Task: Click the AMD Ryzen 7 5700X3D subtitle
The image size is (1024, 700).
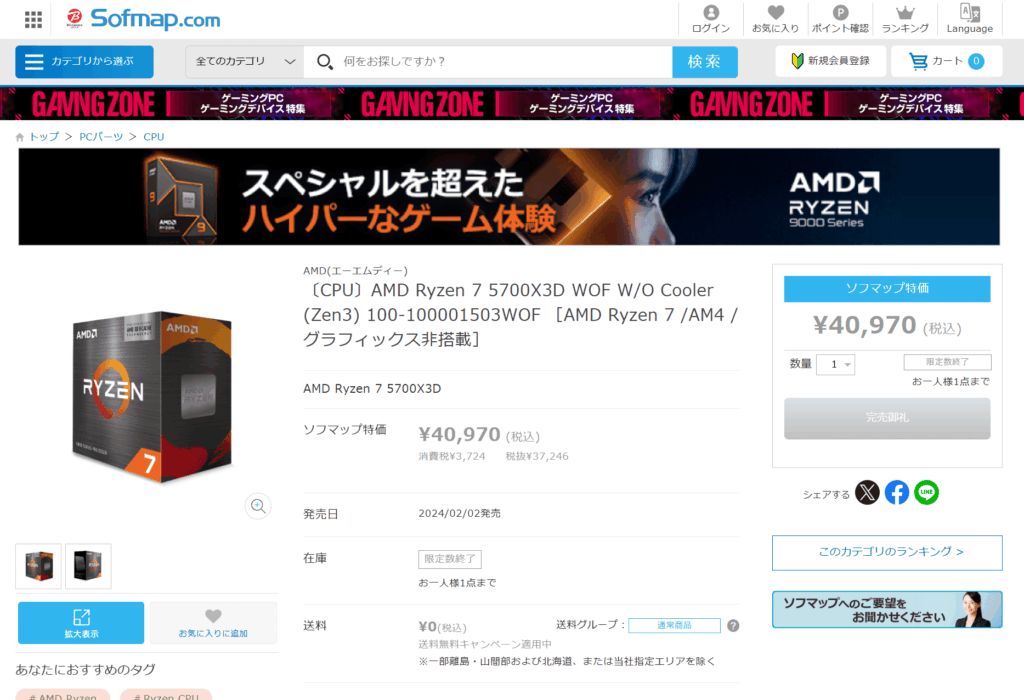Action: pyautogui.click(x=372, y=389)
